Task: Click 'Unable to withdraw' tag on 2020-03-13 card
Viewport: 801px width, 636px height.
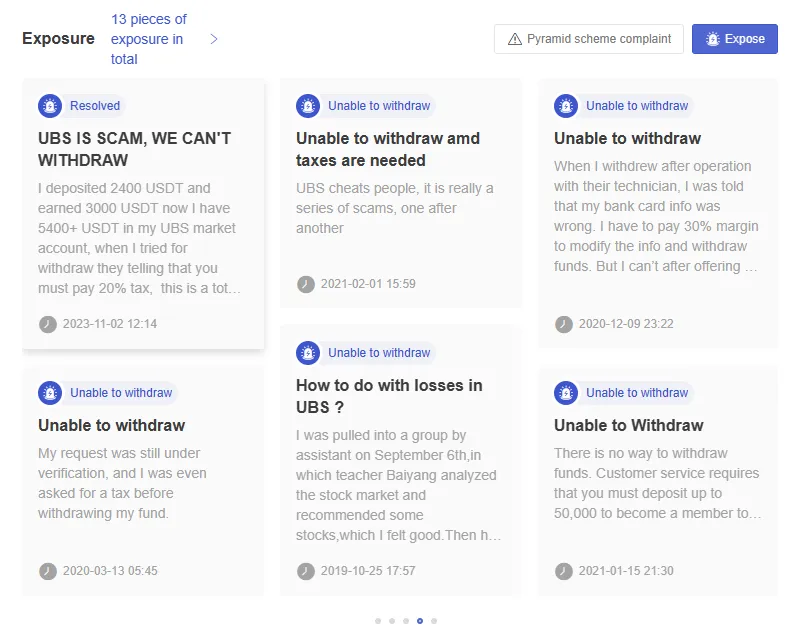Action: pyautogui.click(x=121, y=393)
